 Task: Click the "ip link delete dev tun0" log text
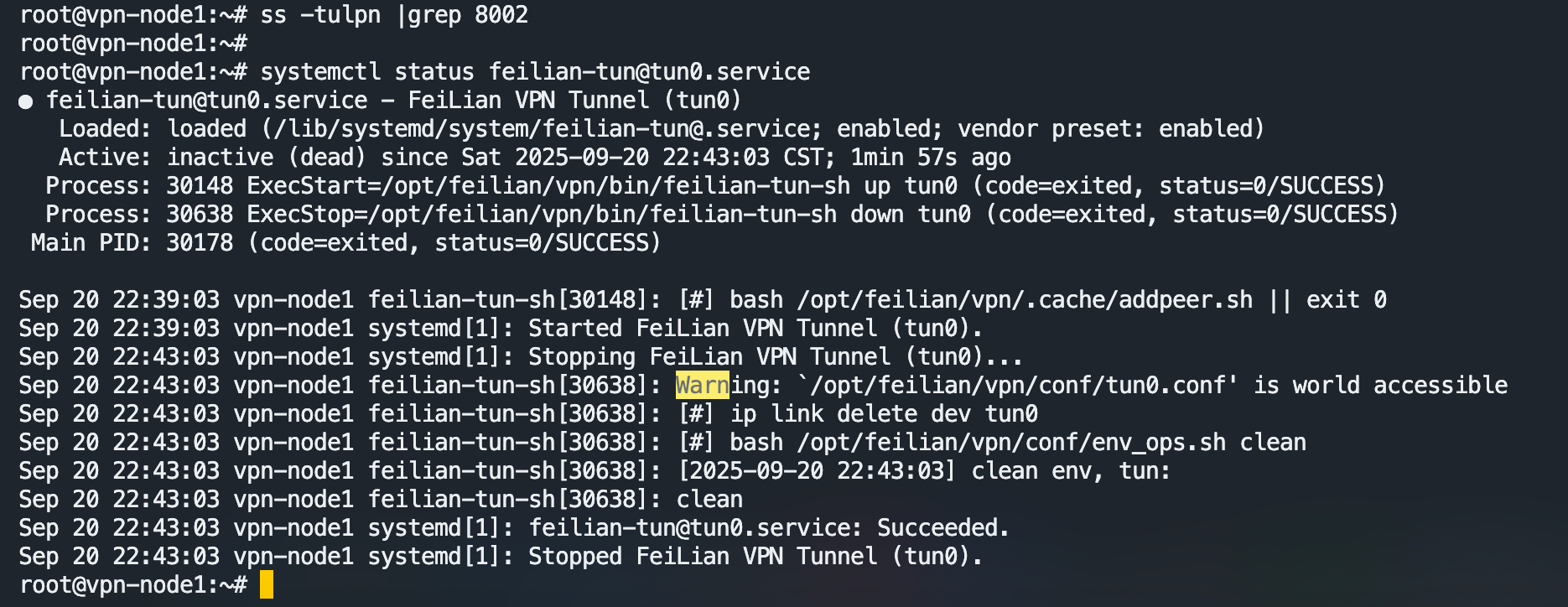pyautogui.click(x=884, y=413)
